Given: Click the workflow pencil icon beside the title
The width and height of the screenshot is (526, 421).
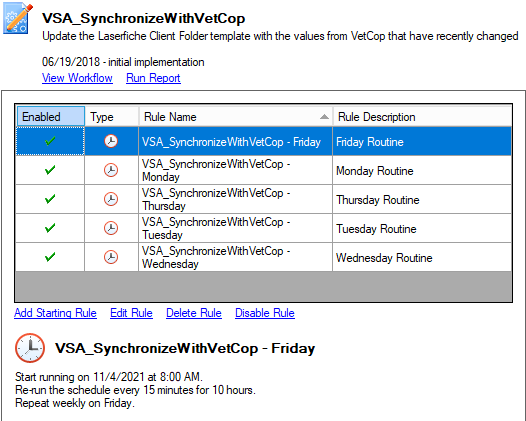Looking at the screenshot, I should pos(18,18).
